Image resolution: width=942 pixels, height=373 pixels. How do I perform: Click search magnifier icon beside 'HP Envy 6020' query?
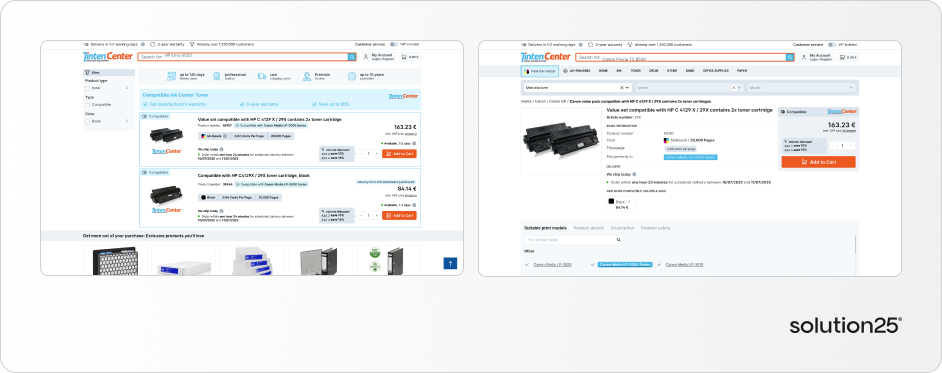coord(352,57)
